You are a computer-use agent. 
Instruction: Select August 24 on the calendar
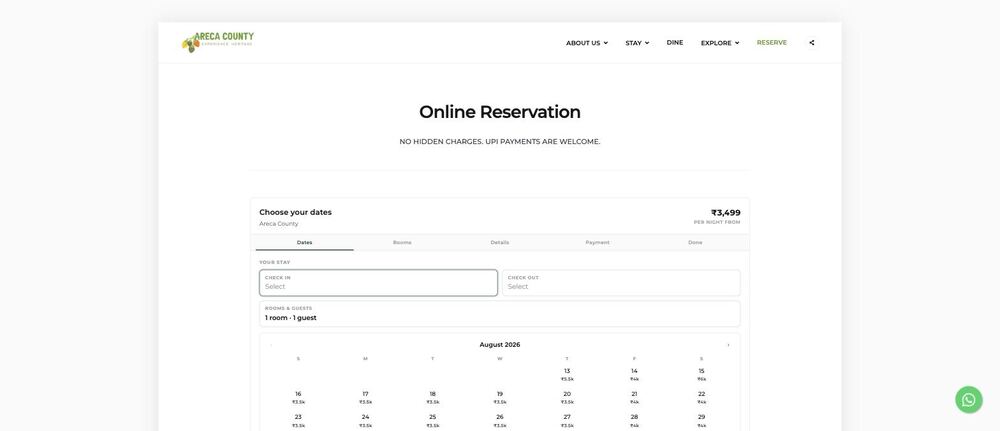point(365,421)
